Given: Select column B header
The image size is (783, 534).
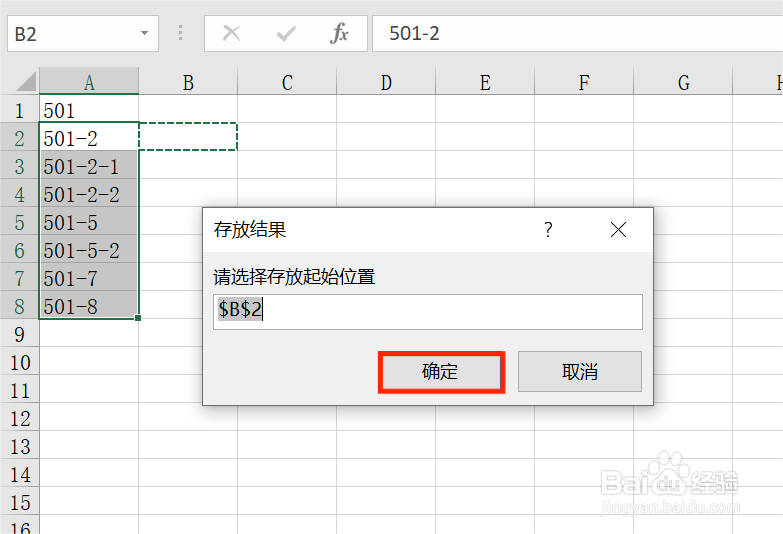Looking at the screenshot, I should click(x=188, y=82).
